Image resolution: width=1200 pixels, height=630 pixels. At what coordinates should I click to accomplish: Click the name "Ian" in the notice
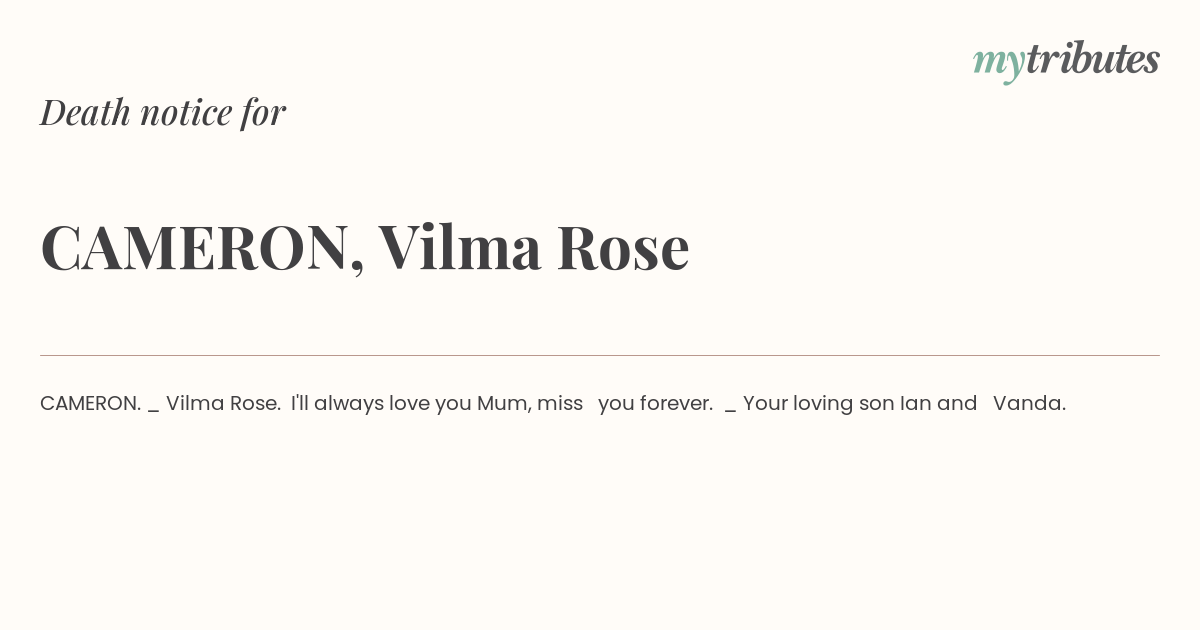click(x=916, y=403)
